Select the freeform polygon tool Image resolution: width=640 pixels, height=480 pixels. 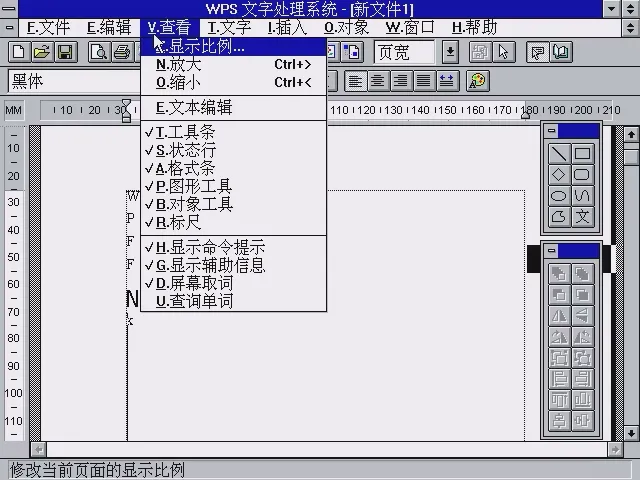(x=559, y=217)
